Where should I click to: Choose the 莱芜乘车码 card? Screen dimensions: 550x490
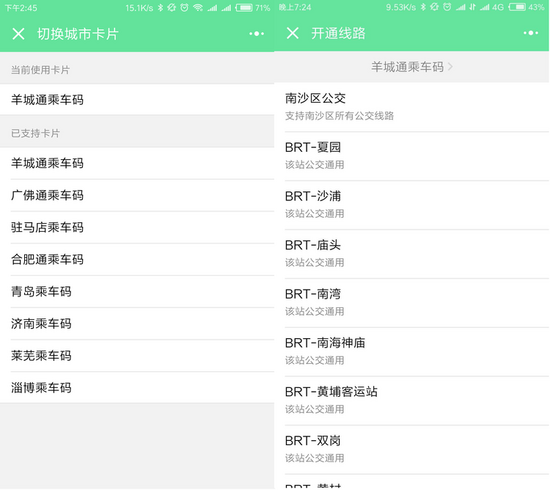point(137,356)
